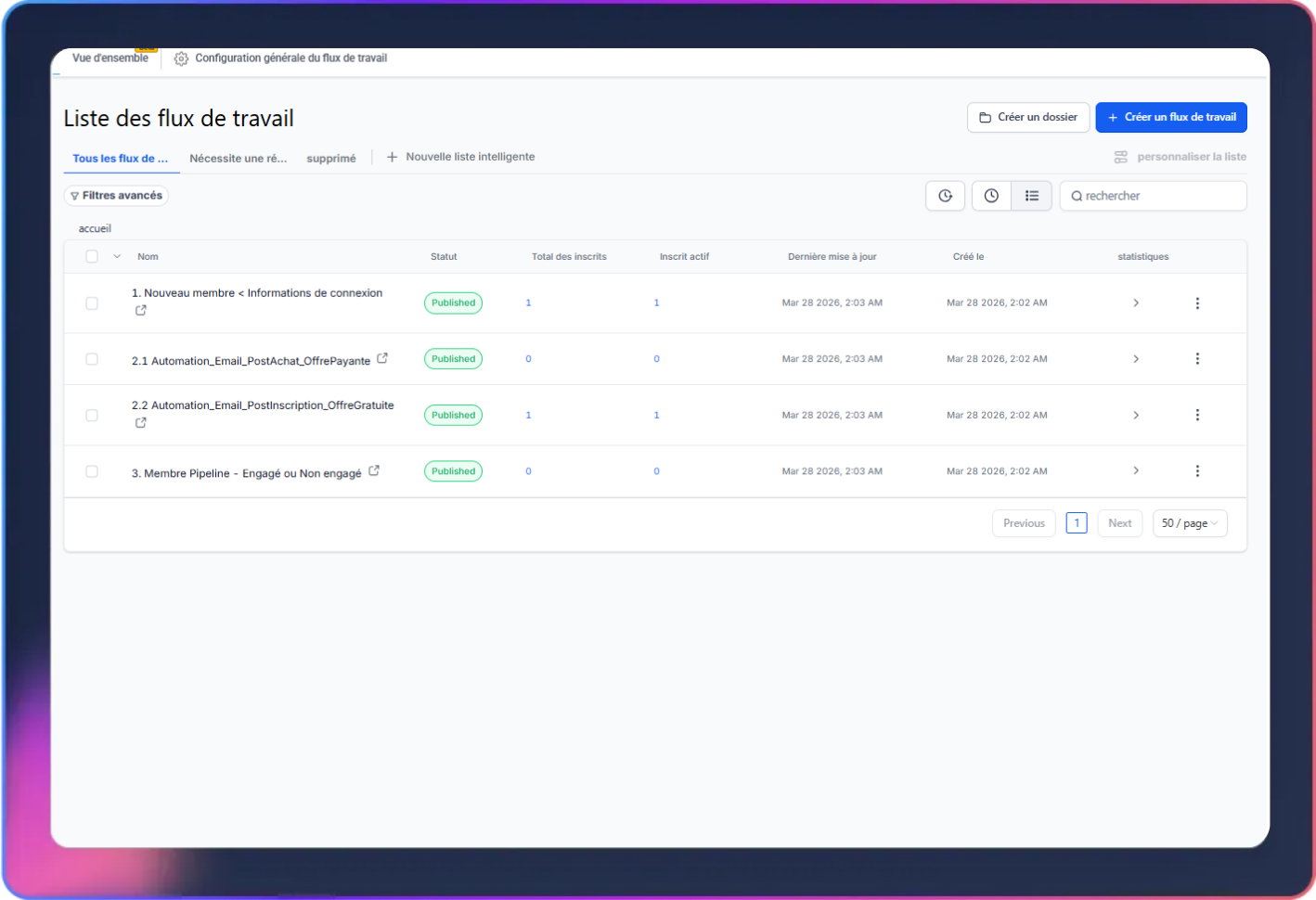
Task: Click the three-dot menu for Nouveau membre row
Action: [1197, 303]
